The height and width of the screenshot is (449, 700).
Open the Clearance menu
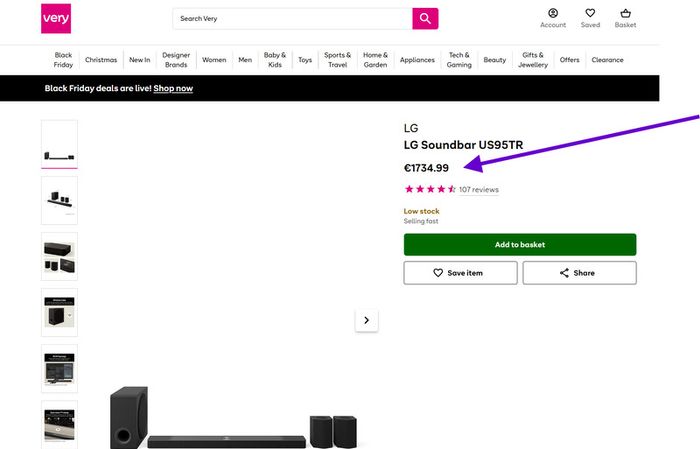tap(607, 60)
